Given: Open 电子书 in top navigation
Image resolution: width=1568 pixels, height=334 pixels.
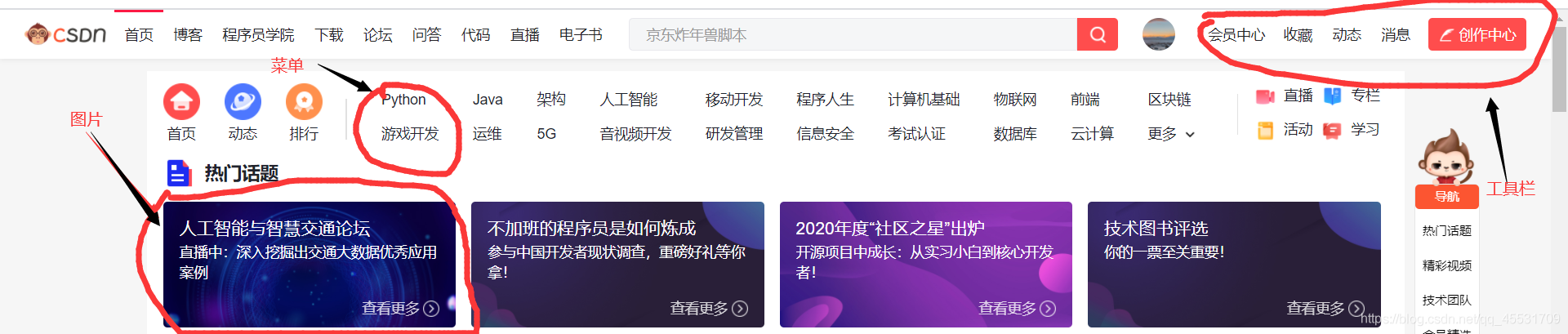Looking at the screenshot, I should 581,35.
